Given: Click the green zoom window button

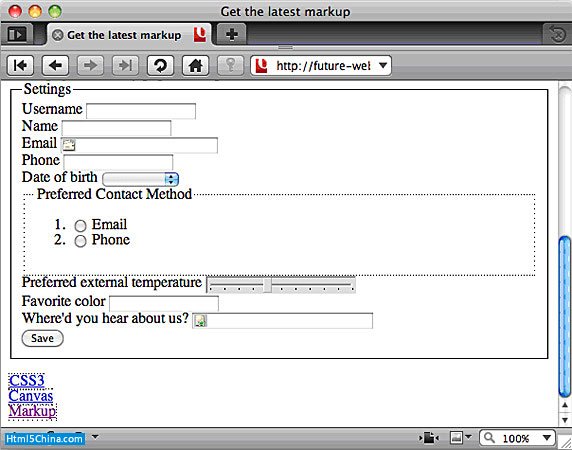Looking at the screenshot, I should point(55,11).
